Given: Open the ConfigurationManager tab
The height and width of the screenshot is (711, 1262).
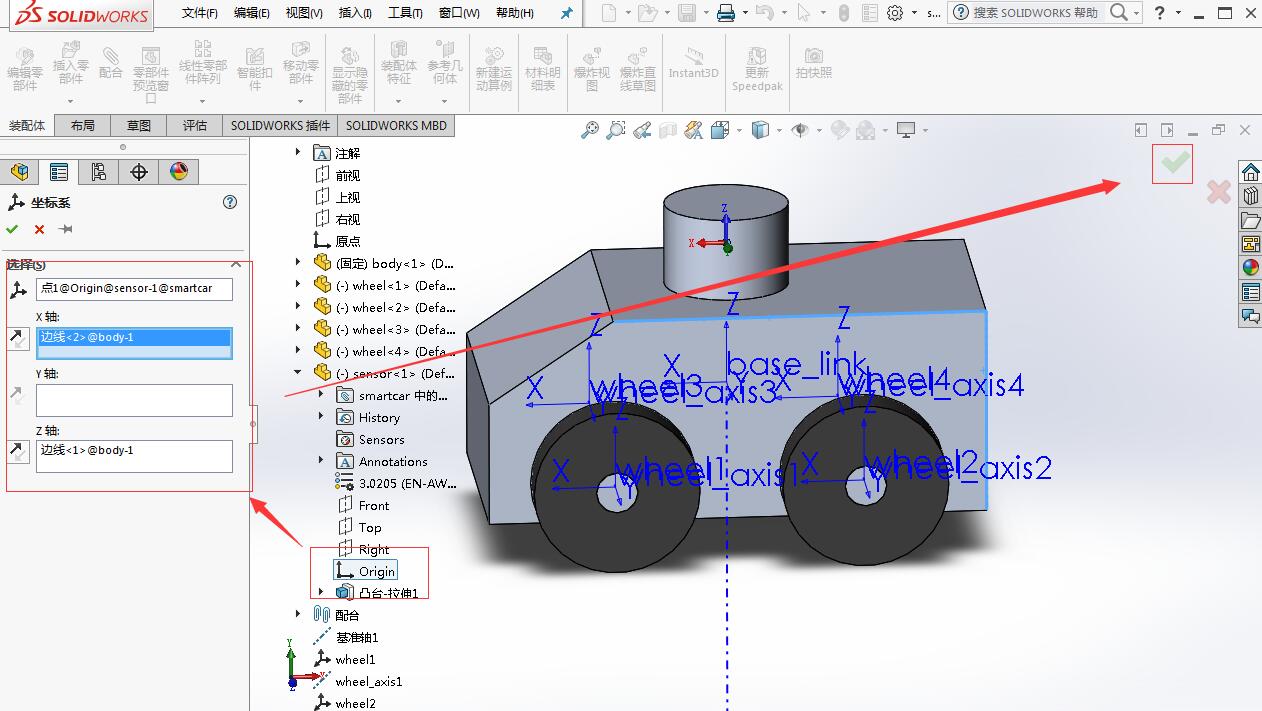Looking at the screenshot, I should (x=98, y=172).
